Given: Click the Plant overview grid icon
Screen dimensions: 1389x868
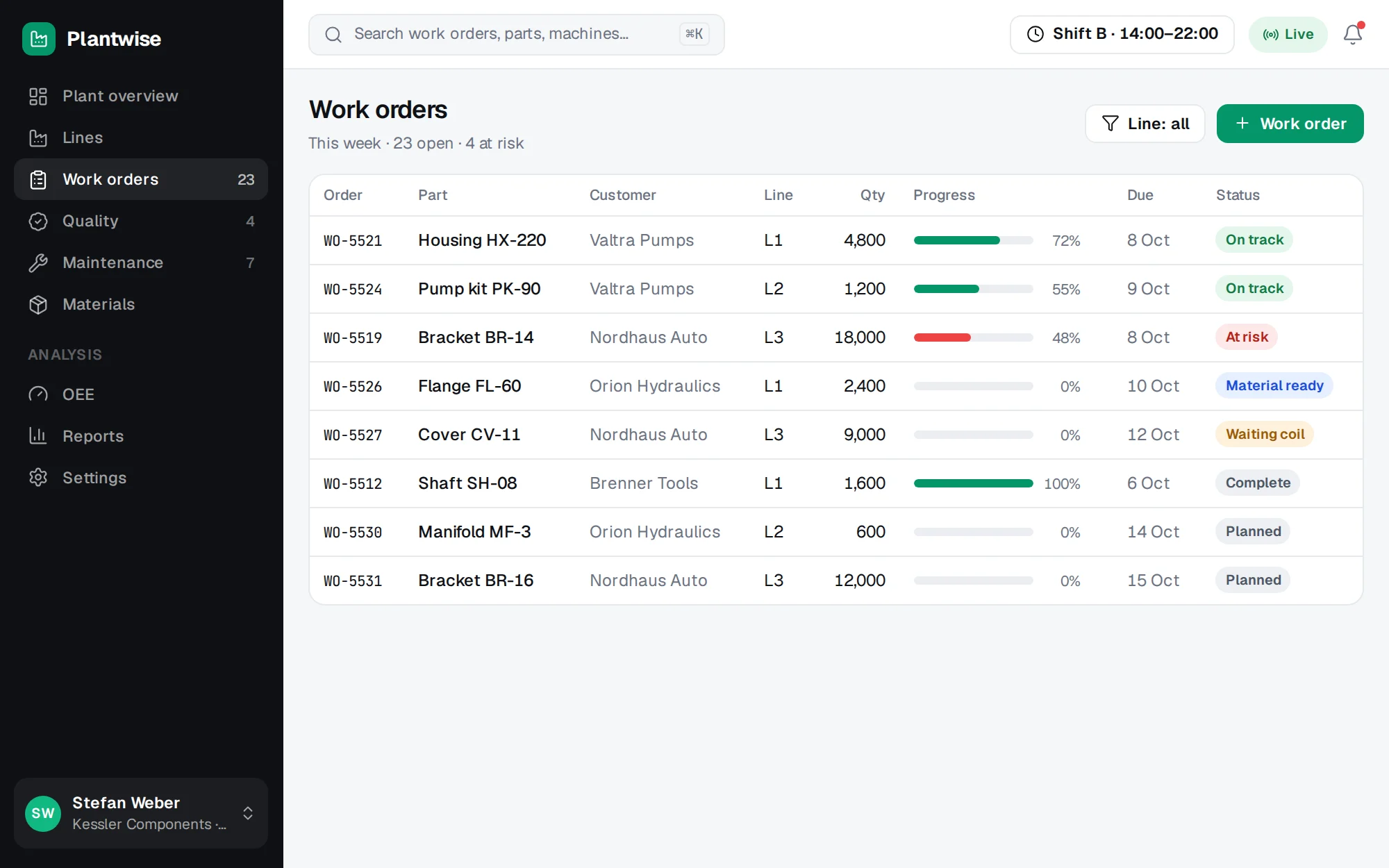Looking at the screenshot, I should [38, 97].
